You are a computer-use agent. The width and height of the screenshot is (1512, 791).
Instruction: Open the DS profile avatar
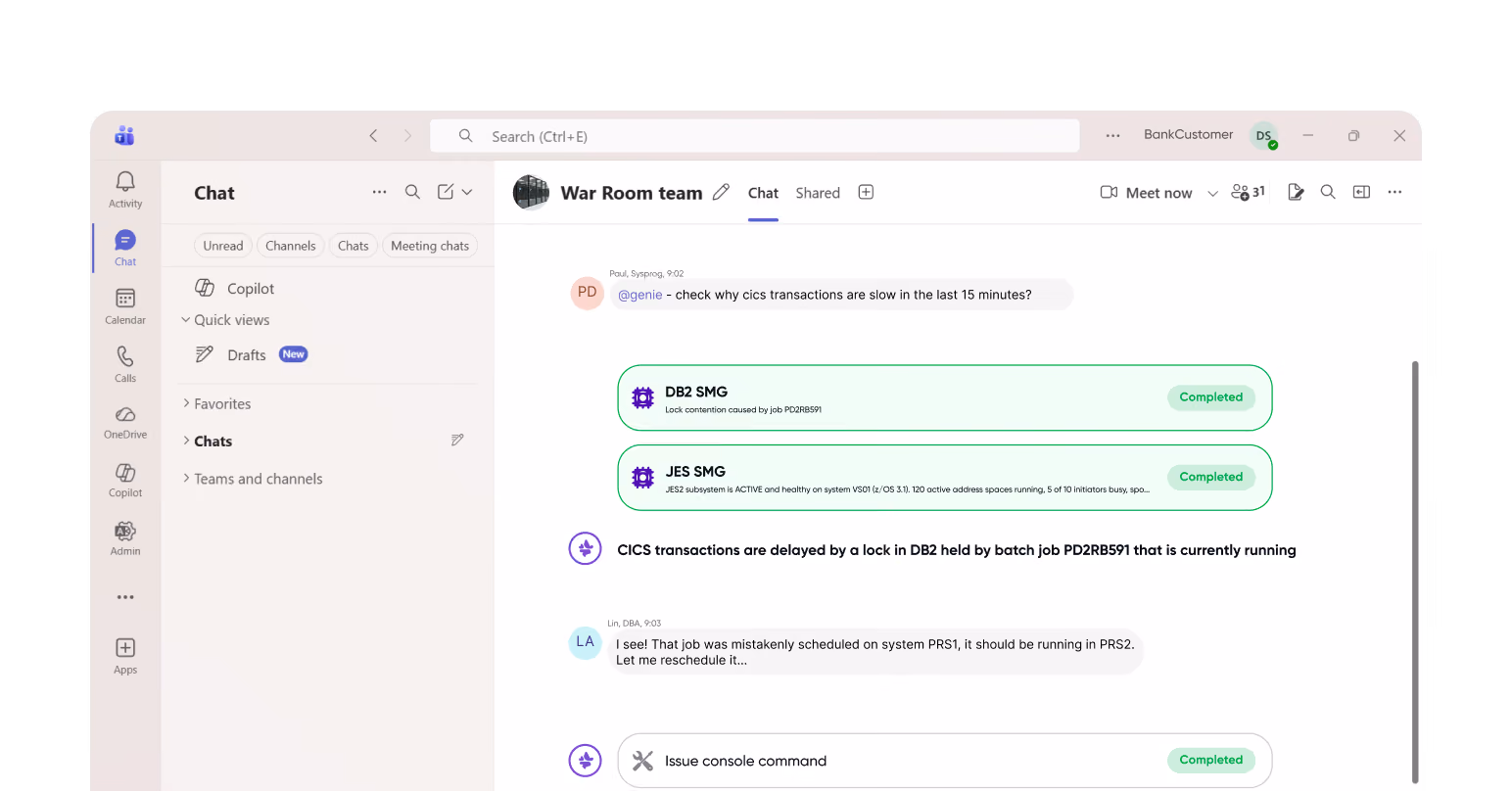tap(1263, 136)
